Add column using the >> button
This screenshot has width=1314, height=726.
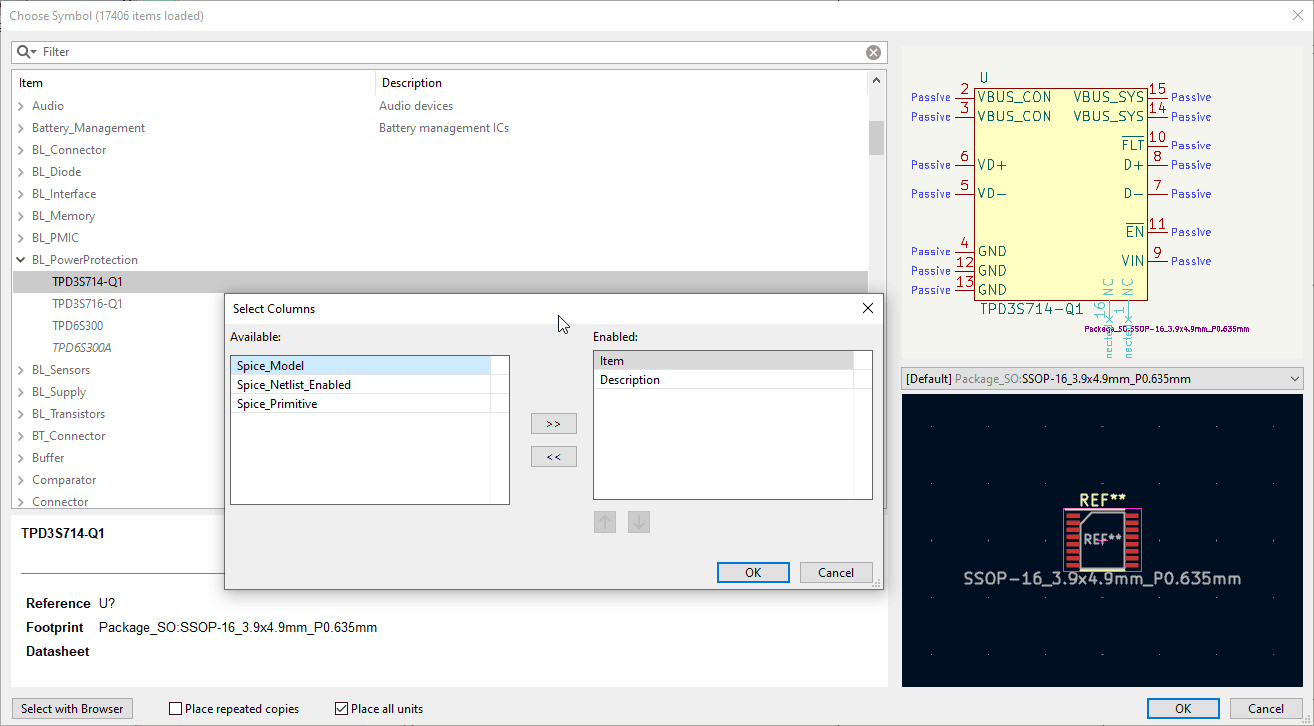pos(553,424)
